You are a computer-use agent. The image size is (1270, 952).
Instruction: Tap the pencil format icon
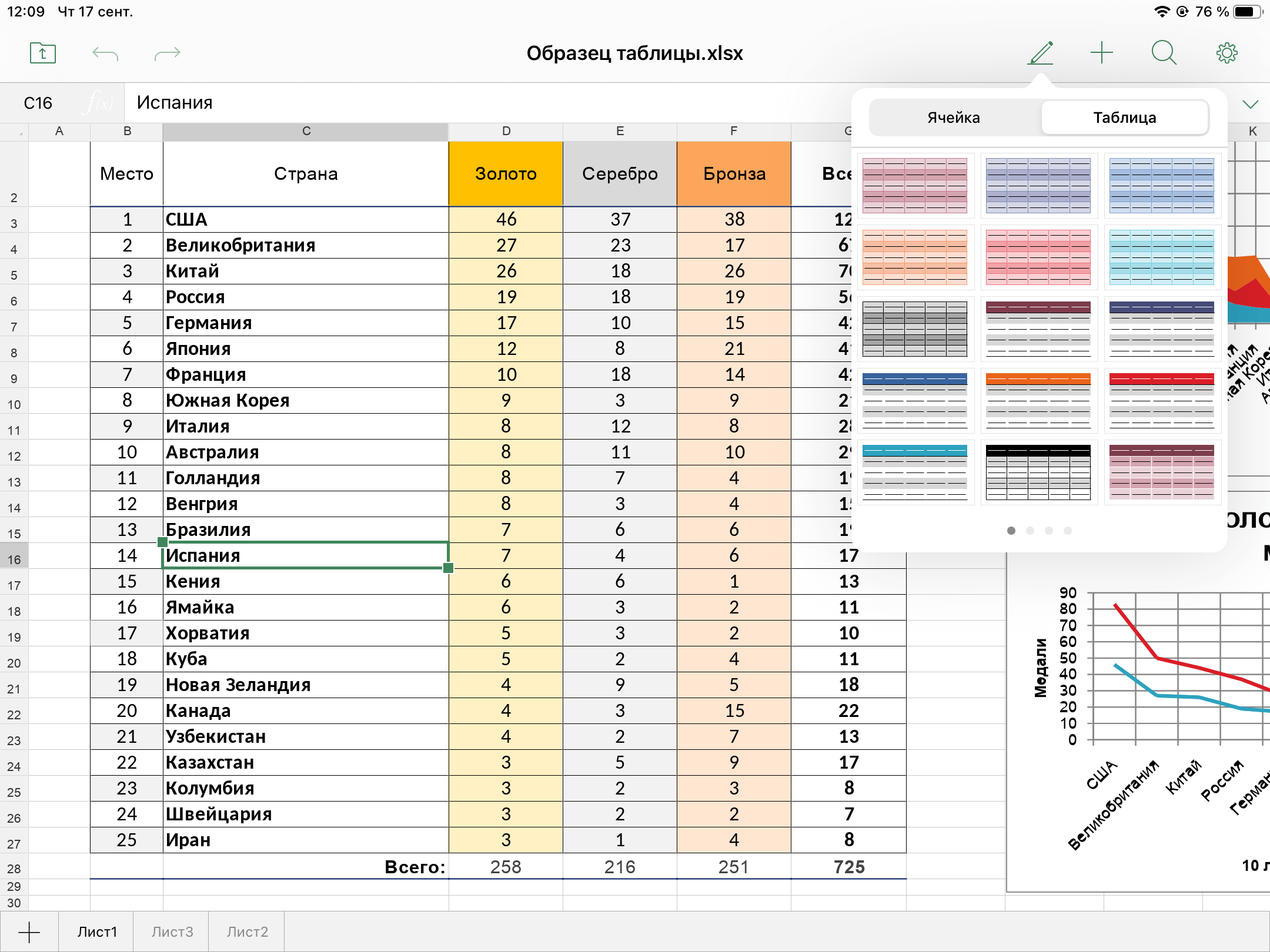pyautogui.click(x=1041, y=53)
